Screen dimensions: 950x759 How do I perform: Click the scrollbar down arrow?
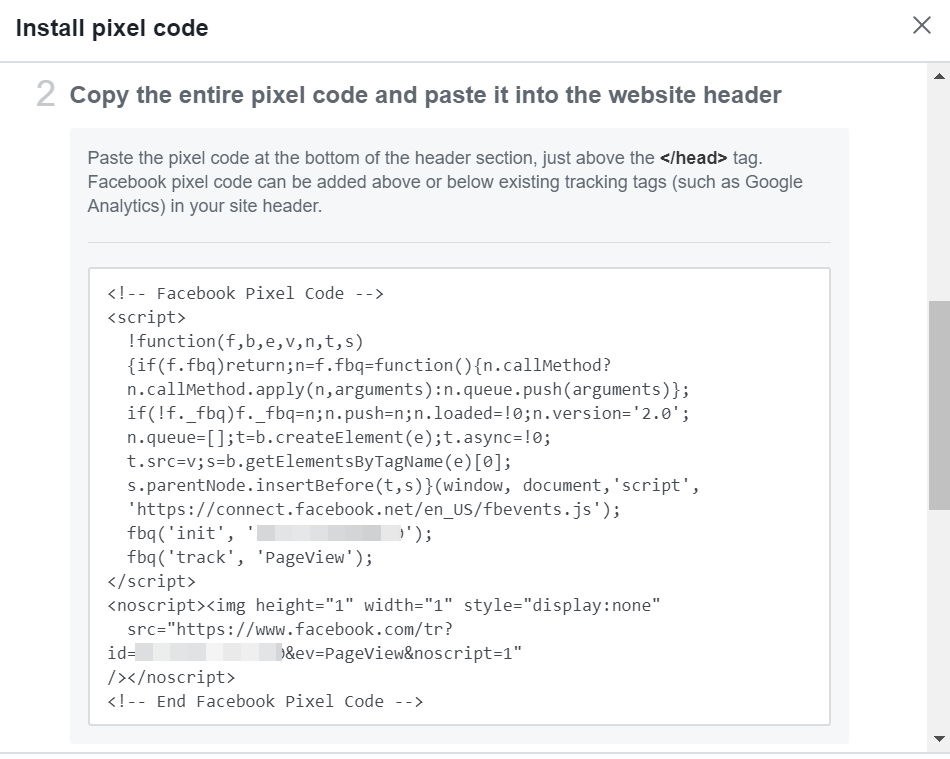[939, 739]
